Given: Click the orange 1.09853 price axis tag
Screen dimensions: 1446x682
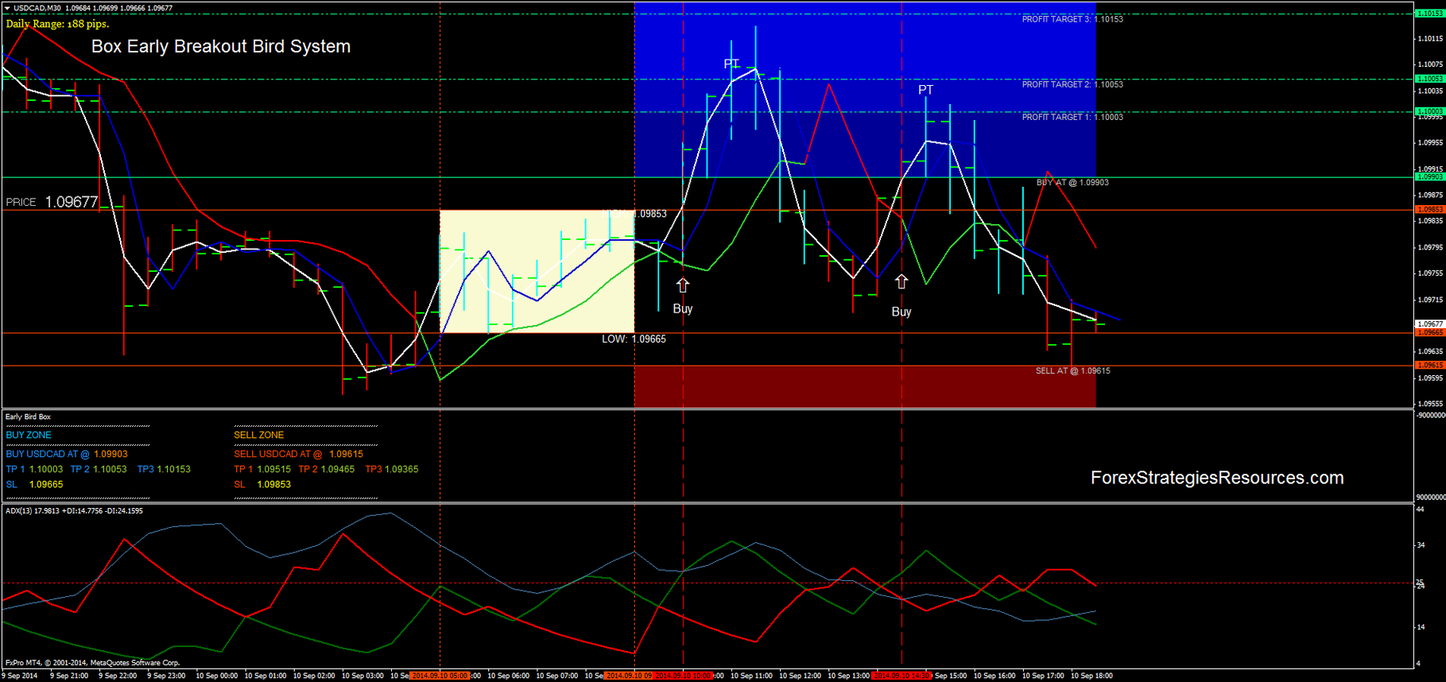Looking at the screenshot, I should click(1428, 209).
